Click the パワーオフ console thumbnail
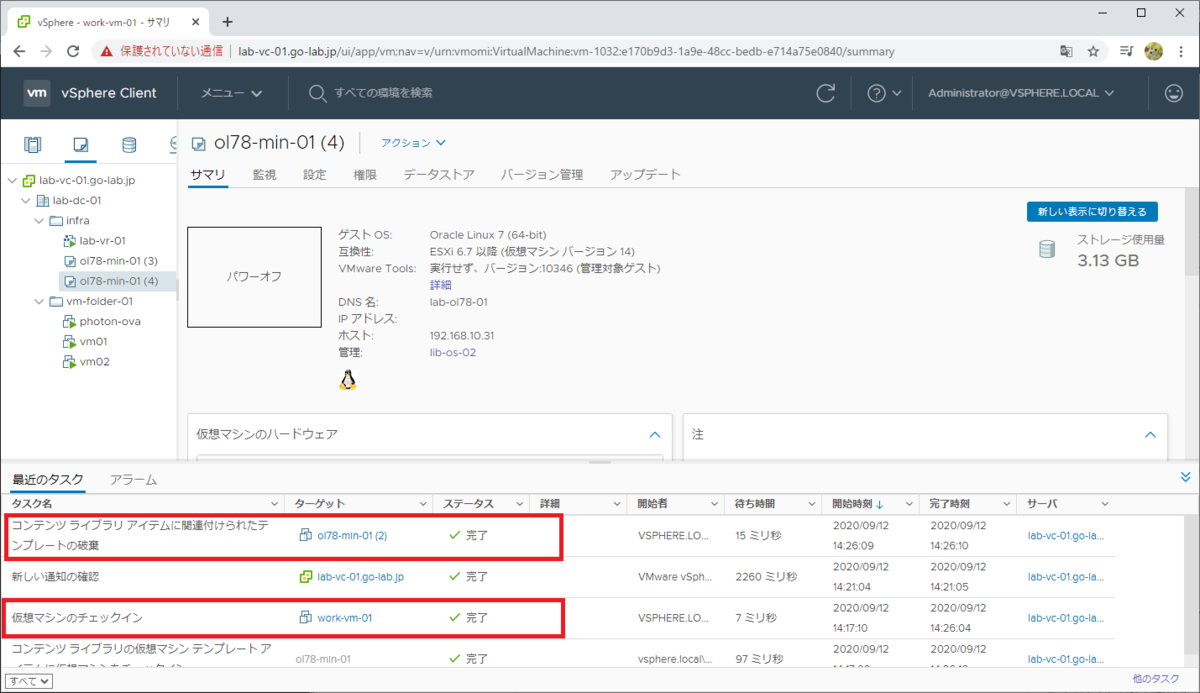Image resolution: width=1200 pixels, height=693 pixels. point(256,277)
